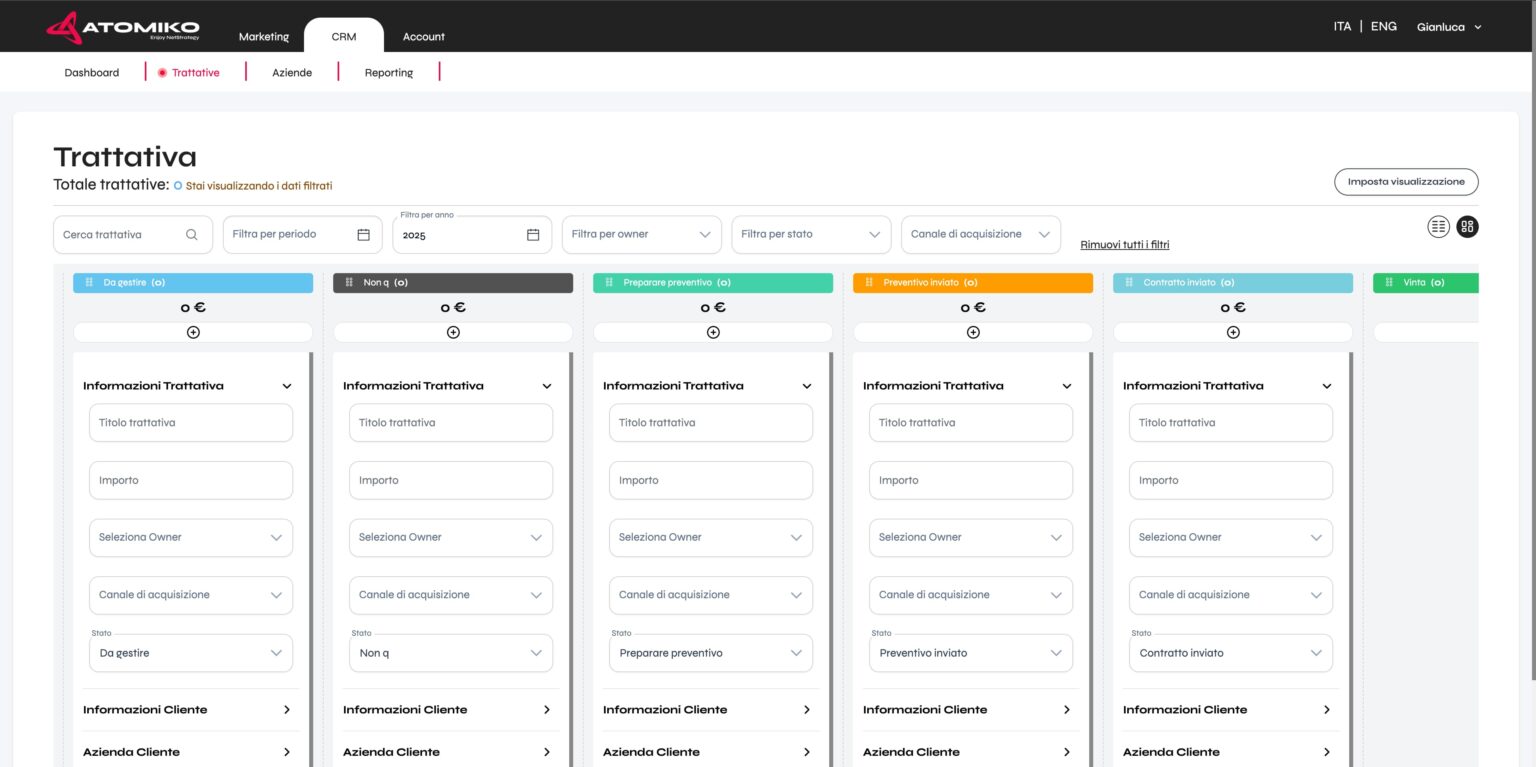Open Filtra per stato dropdown

click(x=811, y=235)
